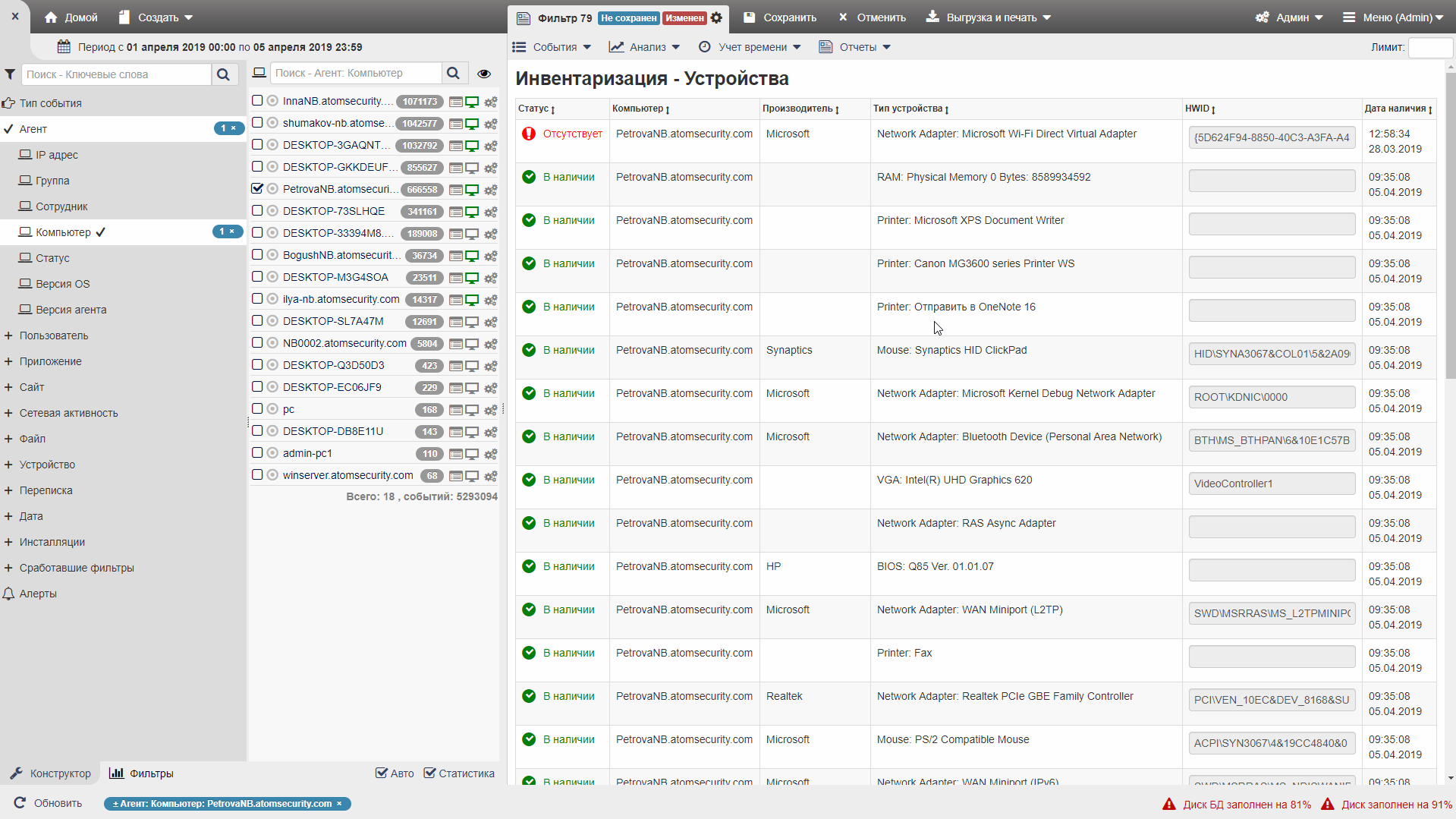Image resolution: width=1456 pixels, height=819 pixels.
Task: Sort table by Статус column header
Action: click(x=536, y=109)
